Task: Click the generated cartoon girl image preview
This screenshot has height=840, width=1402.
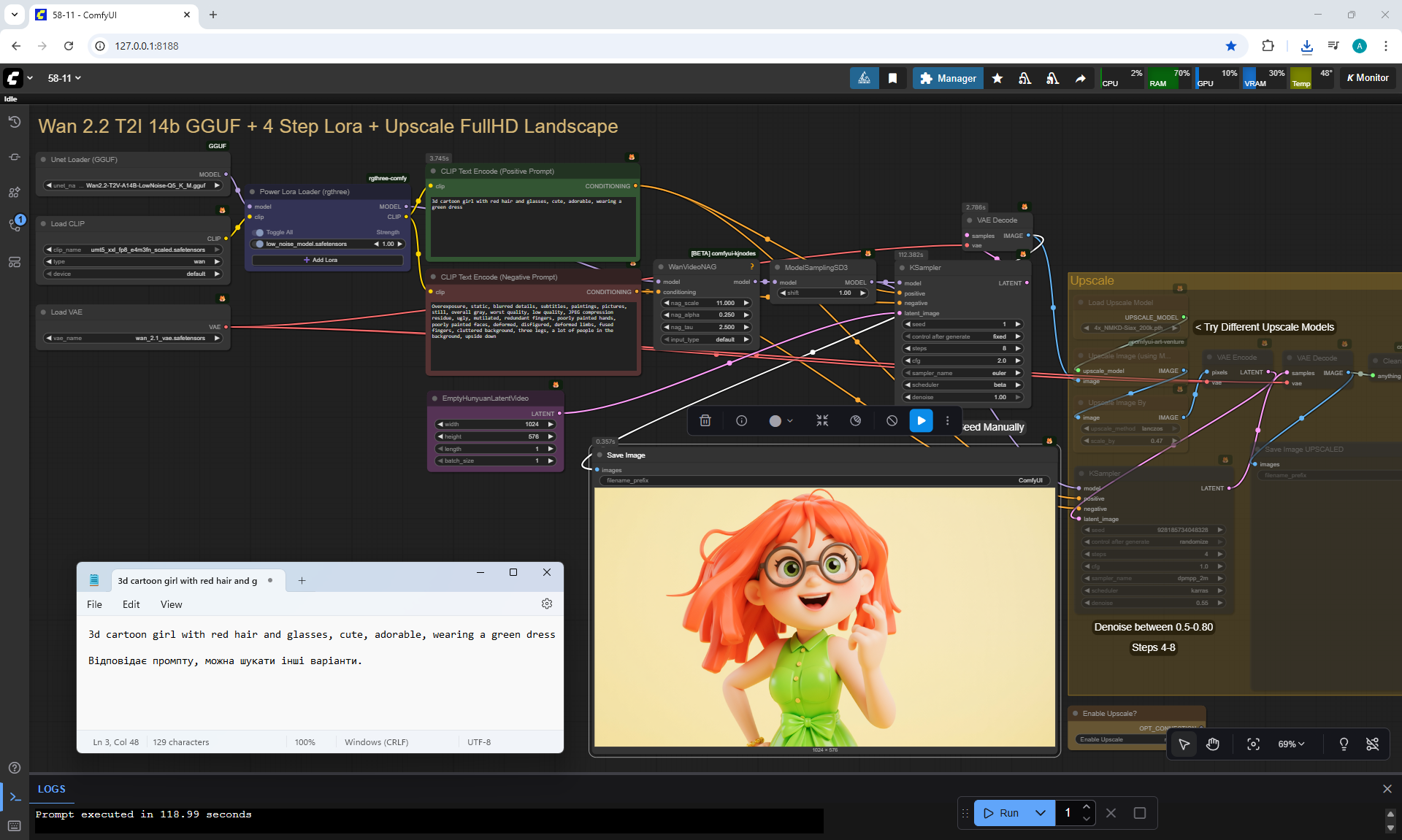Action: pyautogui.click(x=824, y=617)
